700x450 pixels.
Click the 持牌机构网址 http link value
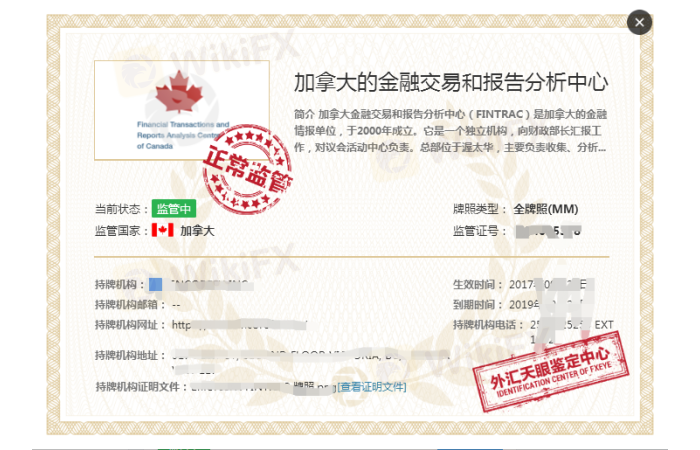(x=239, y=325)
